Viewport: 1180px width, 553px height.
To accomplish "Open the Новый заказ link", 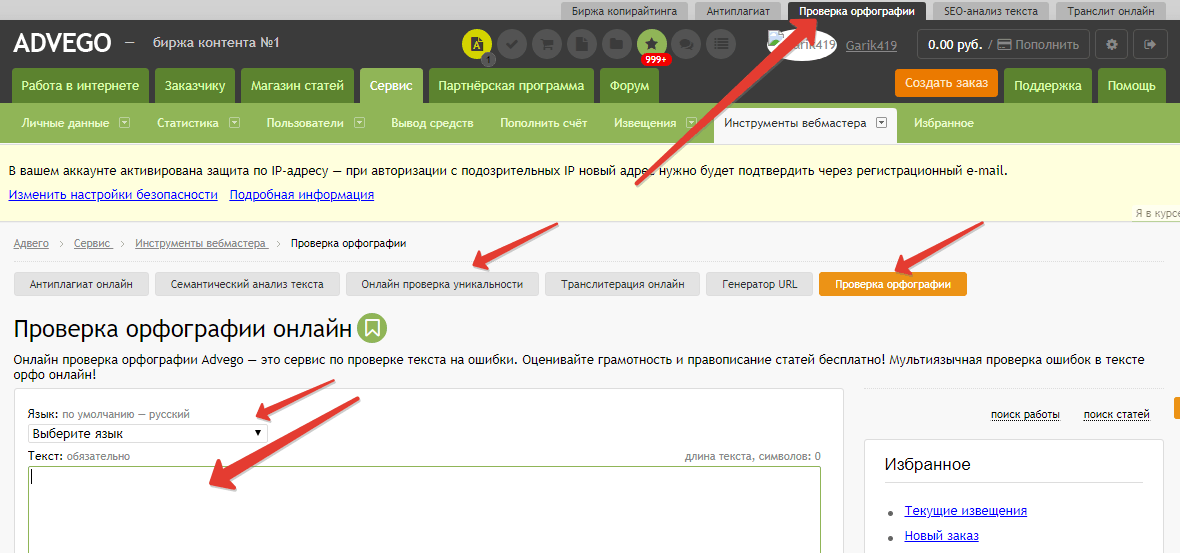I will [x=941, y=536].
